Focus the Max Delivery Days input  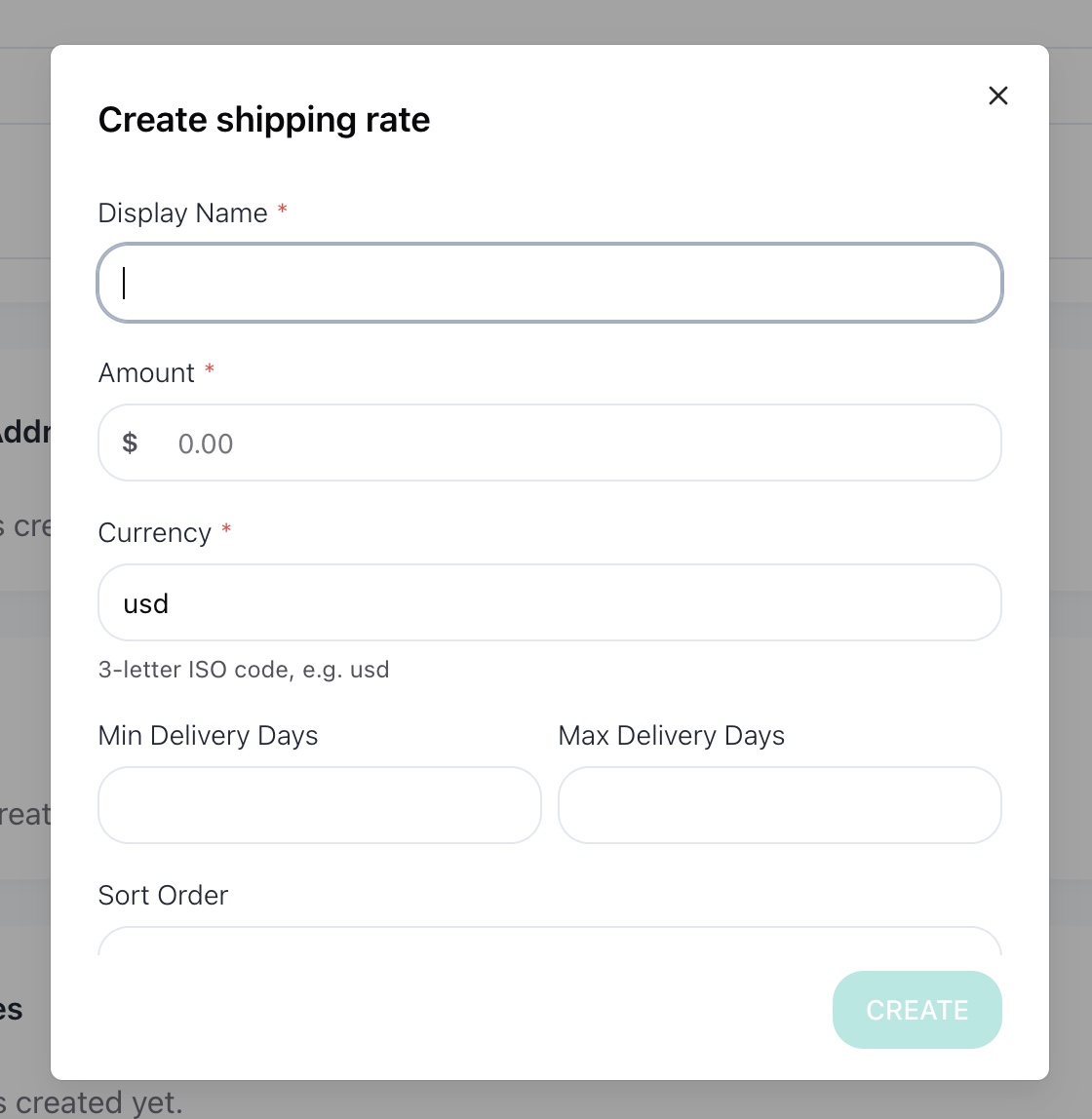point(779,805)
